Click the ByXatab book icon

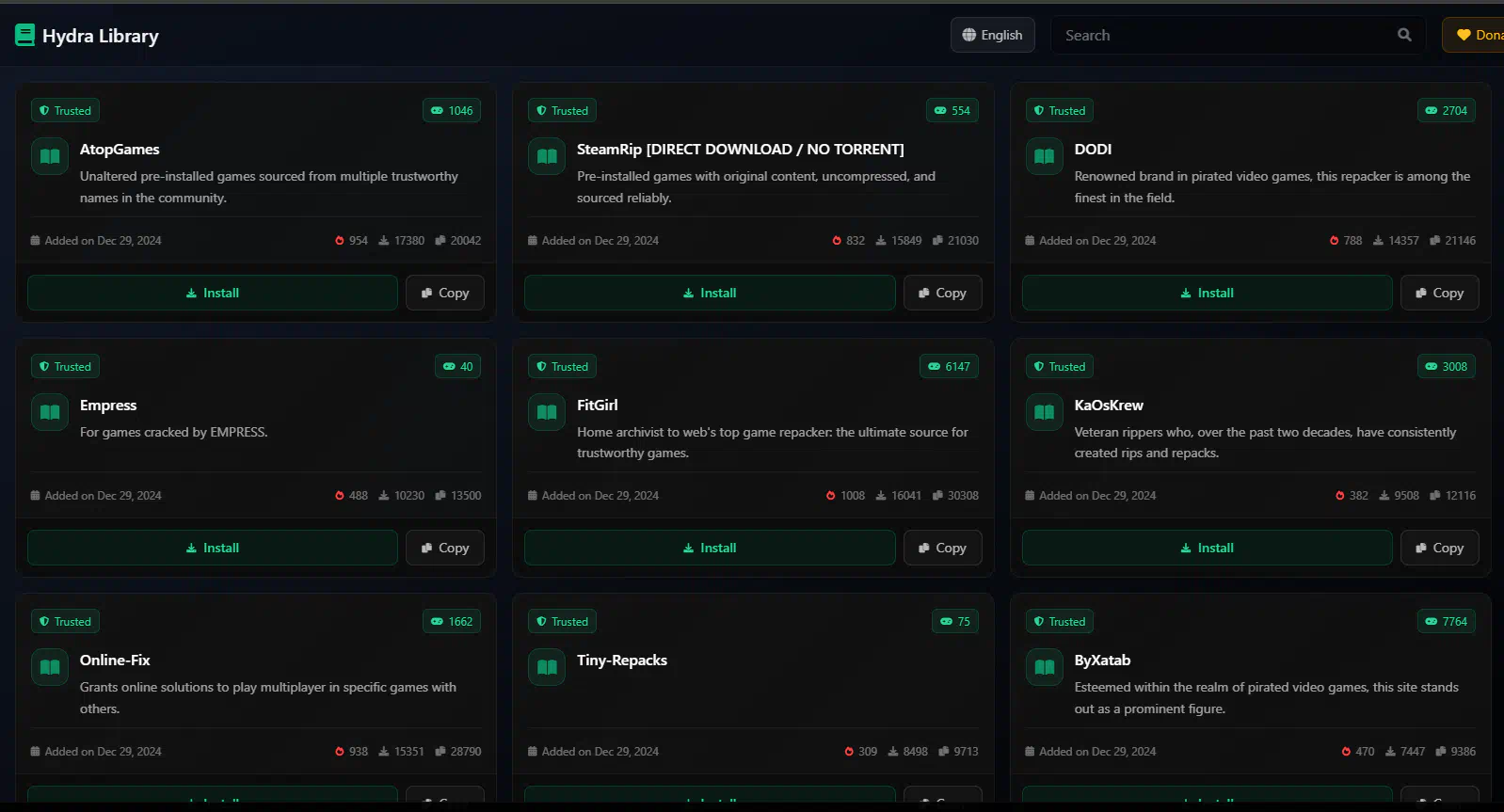(1045, 667)
